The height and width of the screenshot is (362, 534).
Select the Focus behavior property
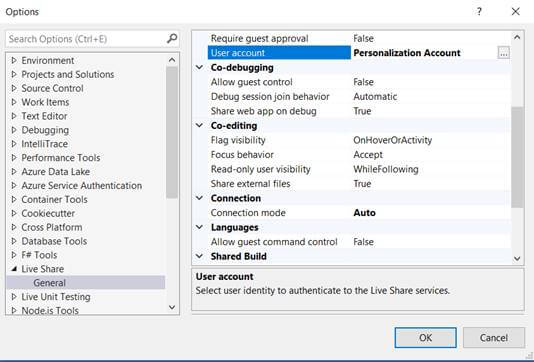pyautogui.click(x=242, y=155)
